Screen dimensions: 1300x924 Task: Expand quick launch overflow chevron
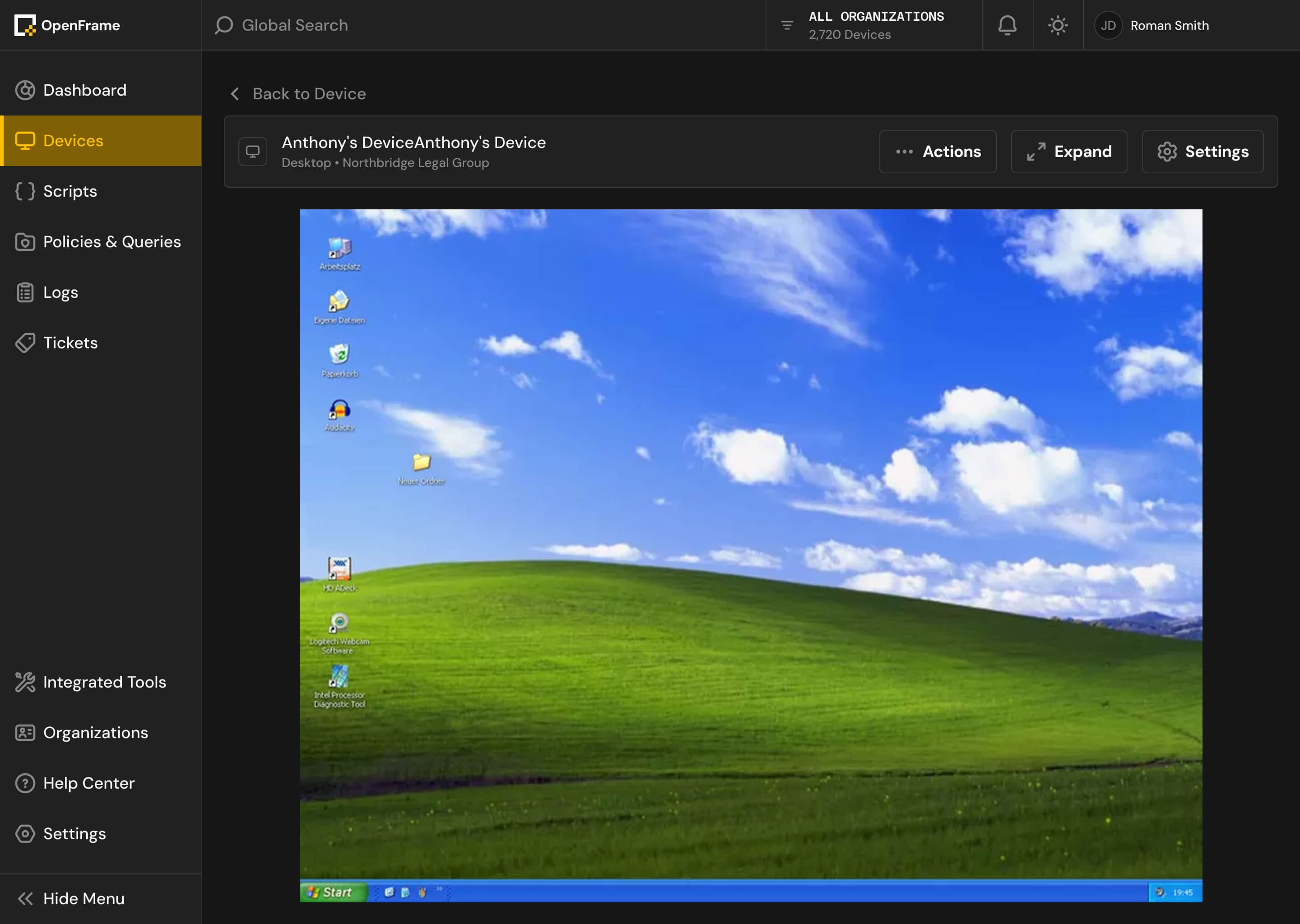(439, 889)
